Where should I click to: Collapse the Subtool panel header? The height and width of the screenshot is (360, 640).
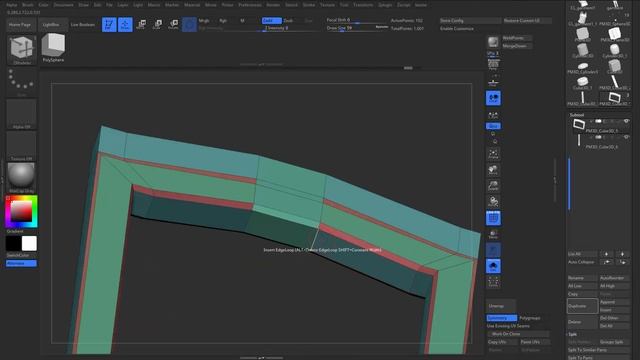point(577,115)
